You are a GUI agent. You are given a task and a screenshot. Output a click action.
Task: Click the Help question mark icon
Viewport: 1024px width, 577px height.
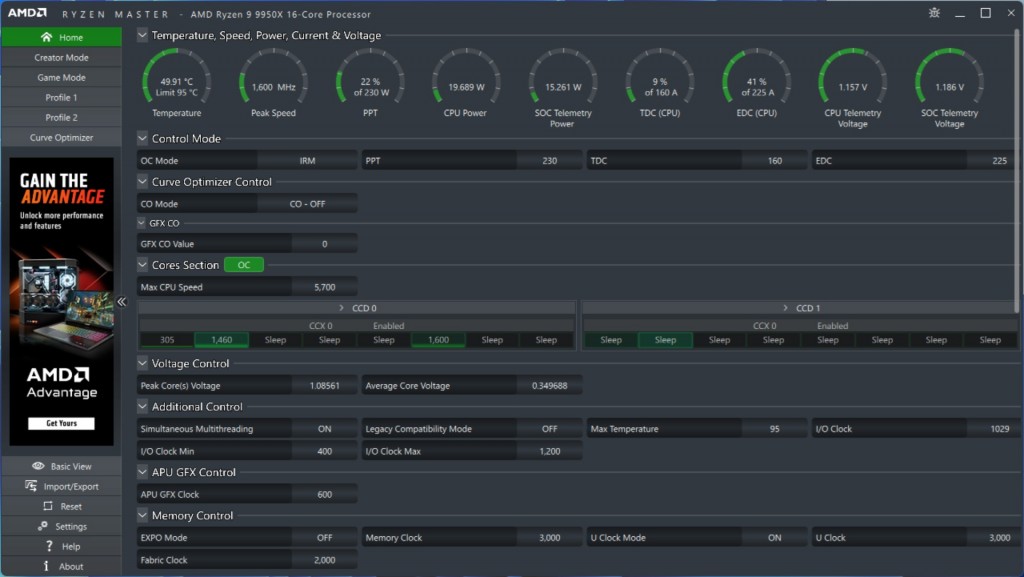click(49, 546)
